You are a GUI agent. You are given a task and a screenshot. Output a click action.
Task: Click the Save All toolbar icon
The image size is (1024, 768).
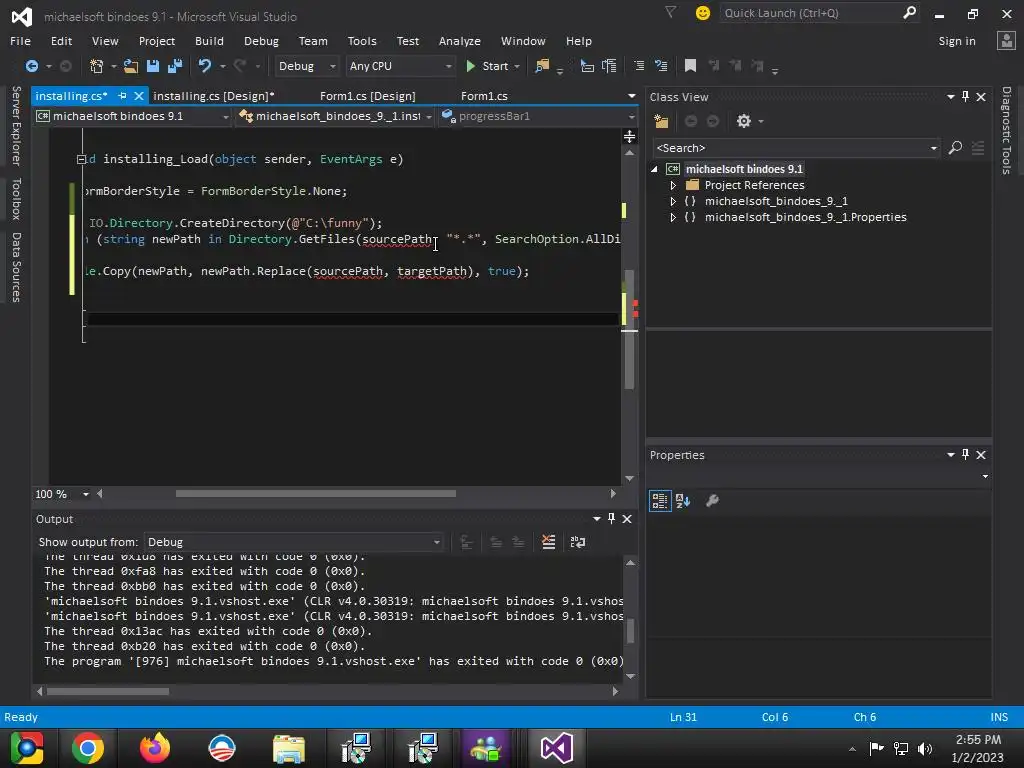(175, 66)
